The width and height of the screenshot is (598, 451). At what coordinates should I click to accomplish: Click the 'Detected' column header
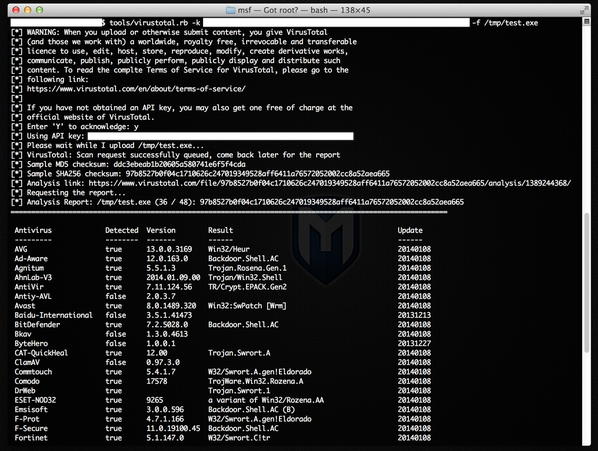(x=122, y=230)
